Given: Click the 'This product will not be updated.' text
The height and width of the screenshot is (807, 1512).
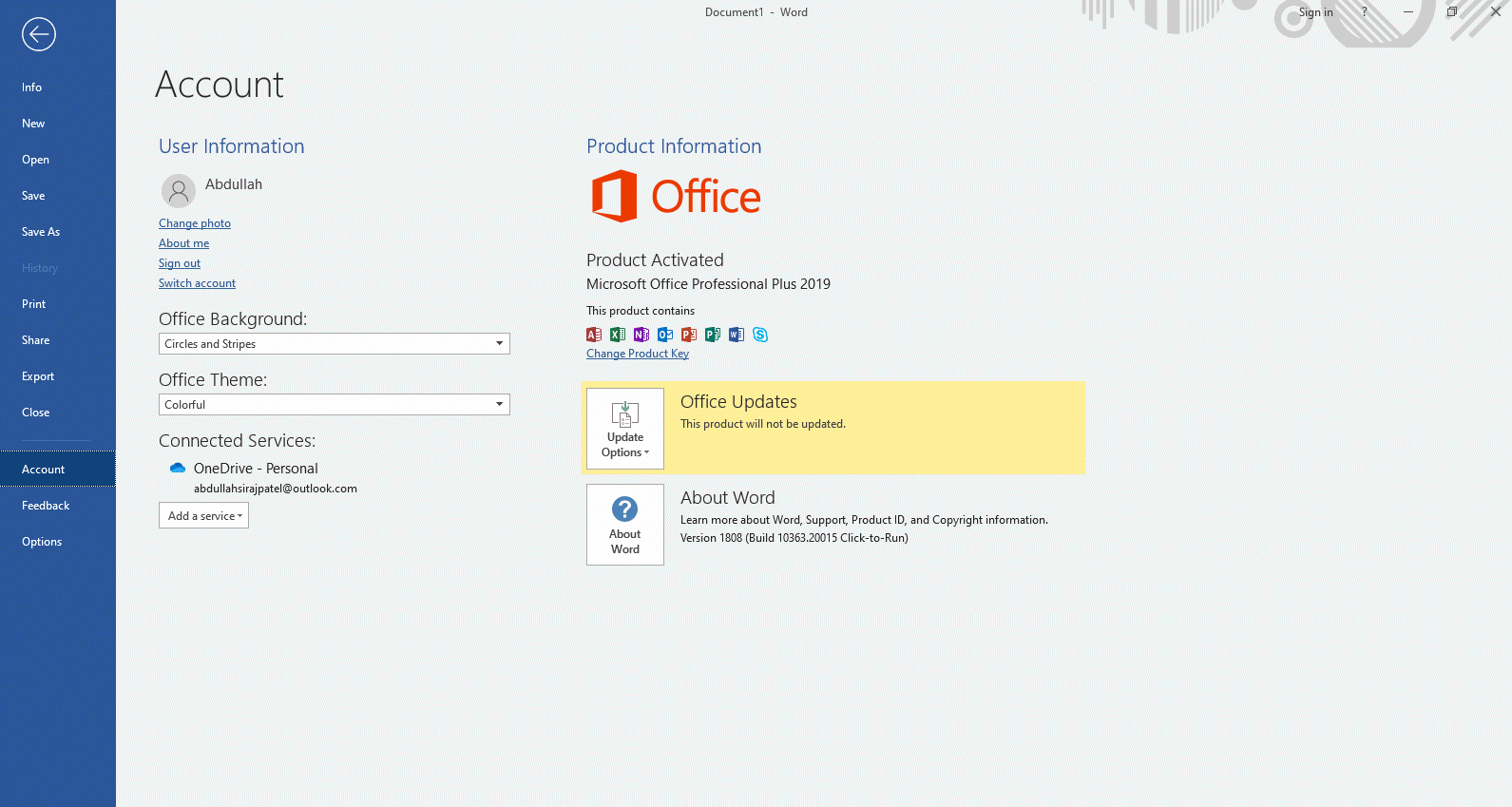Looking at the screenshot, I should (763, 424).
